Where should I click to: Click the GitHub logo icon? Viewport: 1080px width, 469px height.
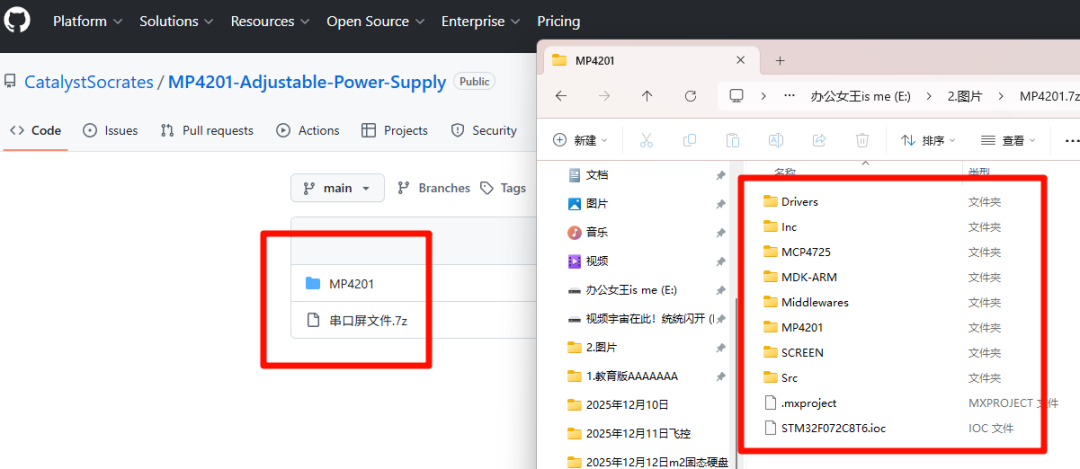(17, 21)
